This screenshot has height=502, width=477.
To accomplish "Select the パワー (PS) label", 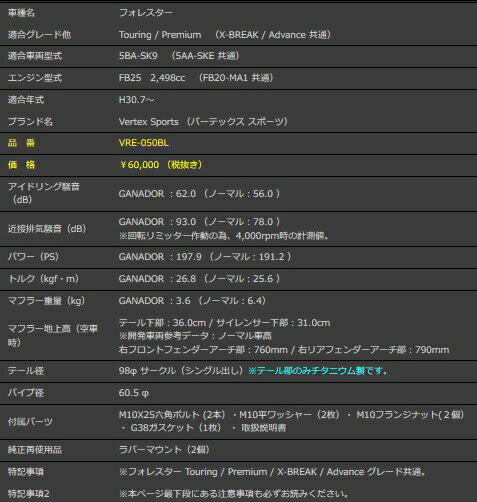I will pos(33,257).
